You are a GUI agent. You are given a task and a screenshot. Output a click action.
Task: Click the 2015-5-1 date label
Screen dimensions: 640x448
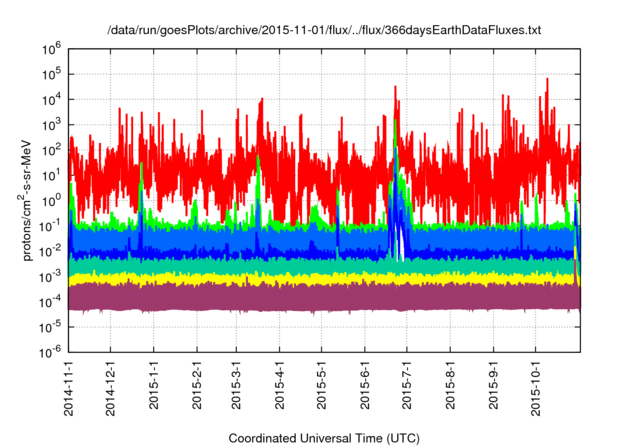pyautogui.click(x=322, y=385)
